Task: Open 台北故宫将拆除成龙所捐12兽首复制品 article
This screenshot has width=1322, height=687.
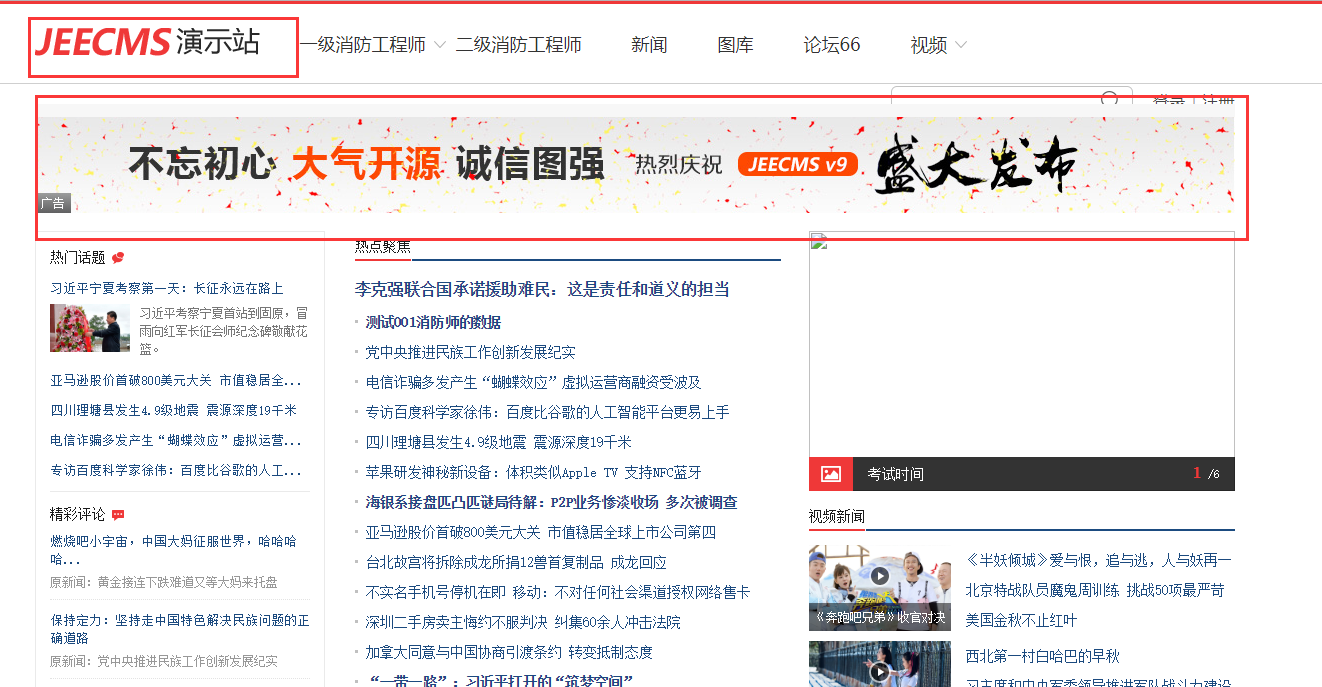Action: click(x=516, y=562)
